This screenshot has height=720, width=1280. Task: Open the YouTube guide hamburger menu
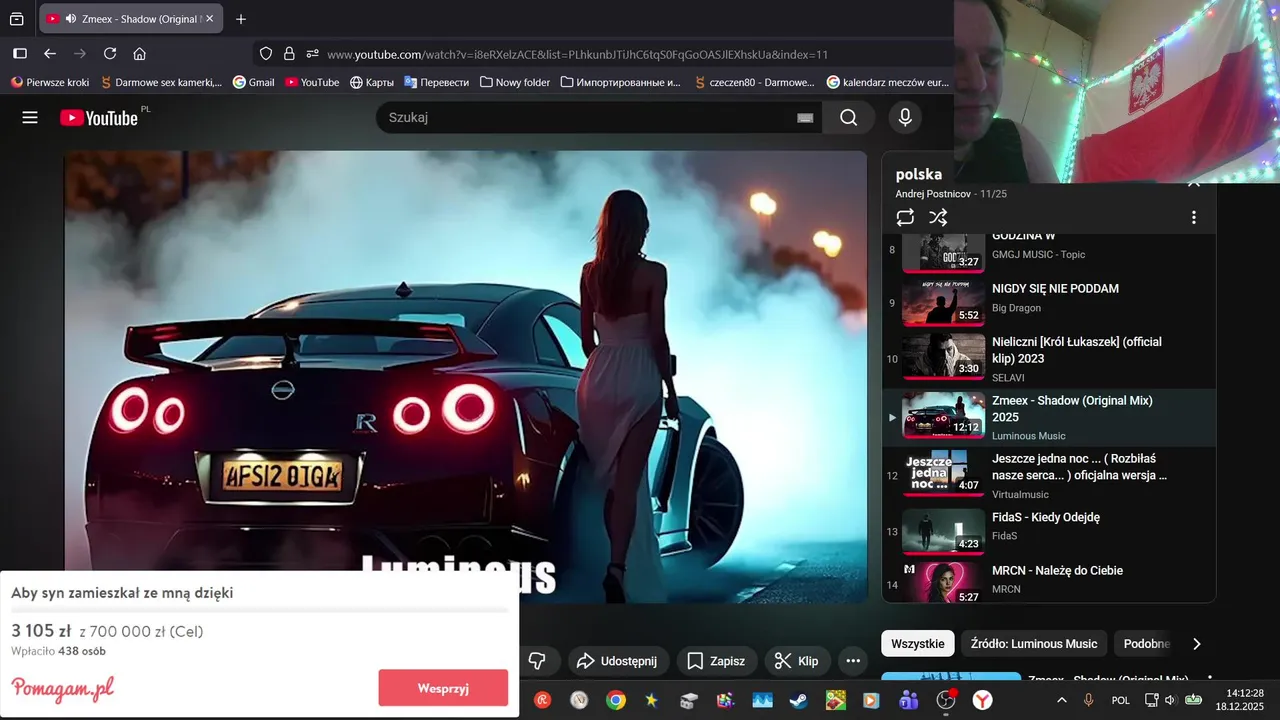click(x=30, y=118)
